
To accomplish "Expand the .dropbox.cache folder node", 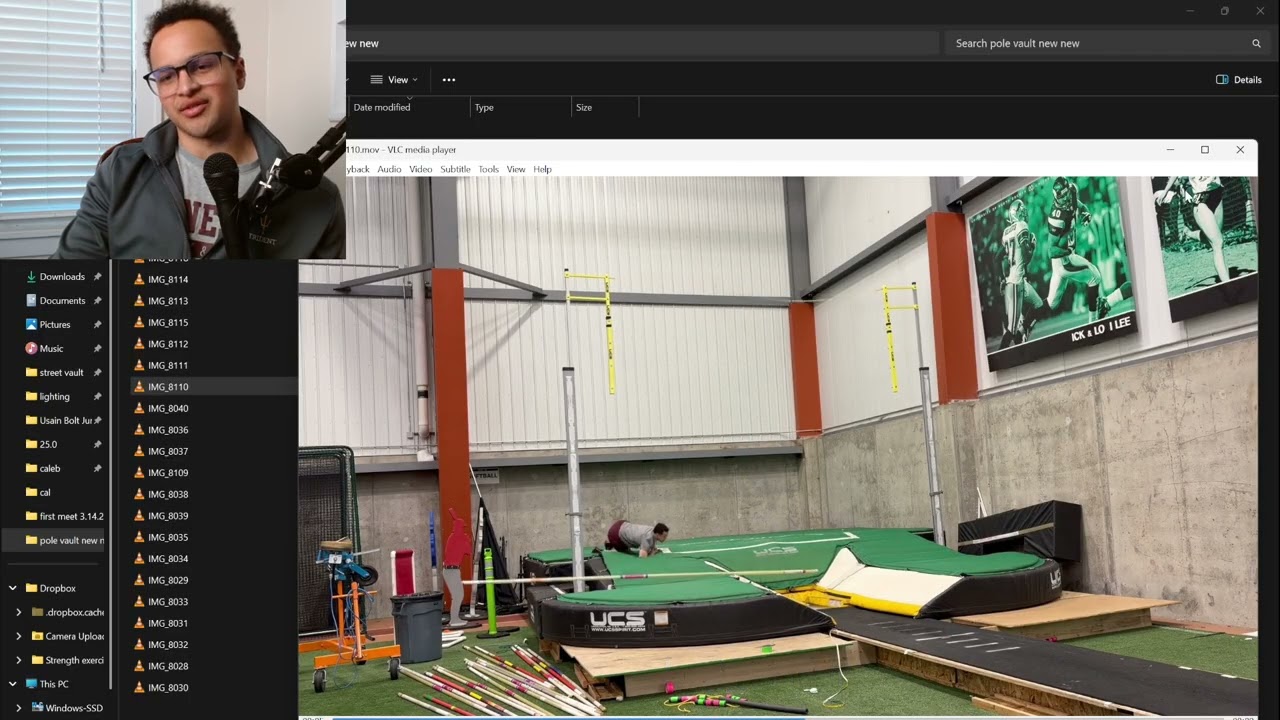I will (18, 612).
